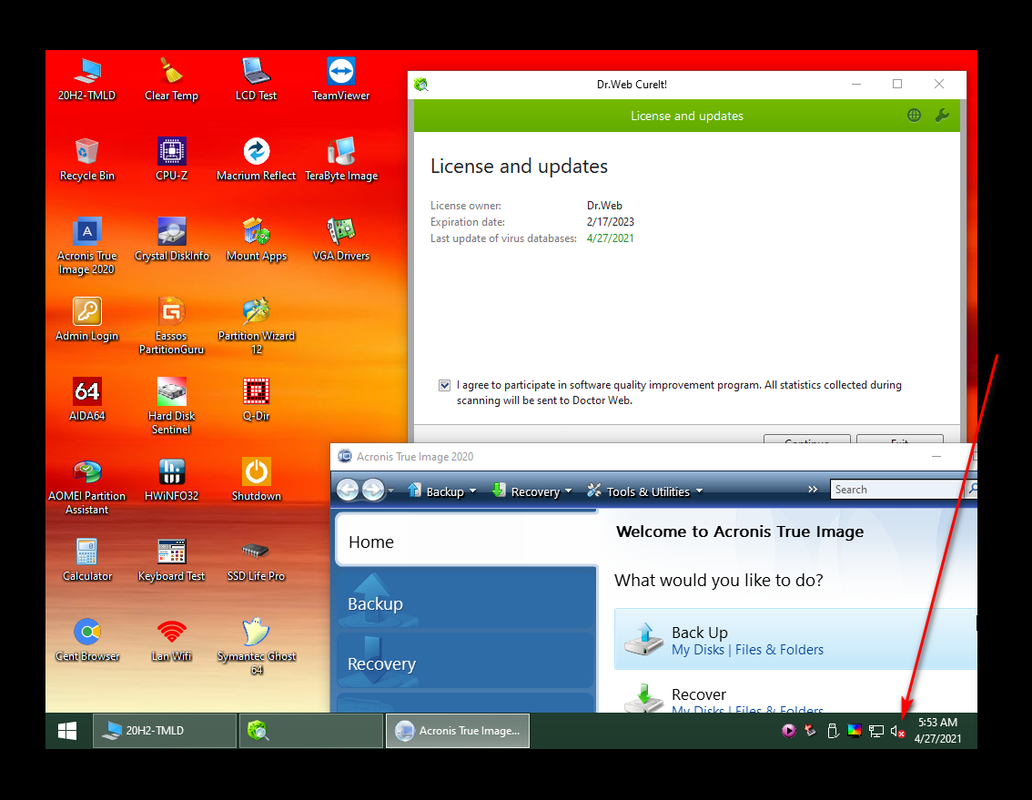Click the network tray icon
This screenshot has height=800, width=1032.
(875, 731)
